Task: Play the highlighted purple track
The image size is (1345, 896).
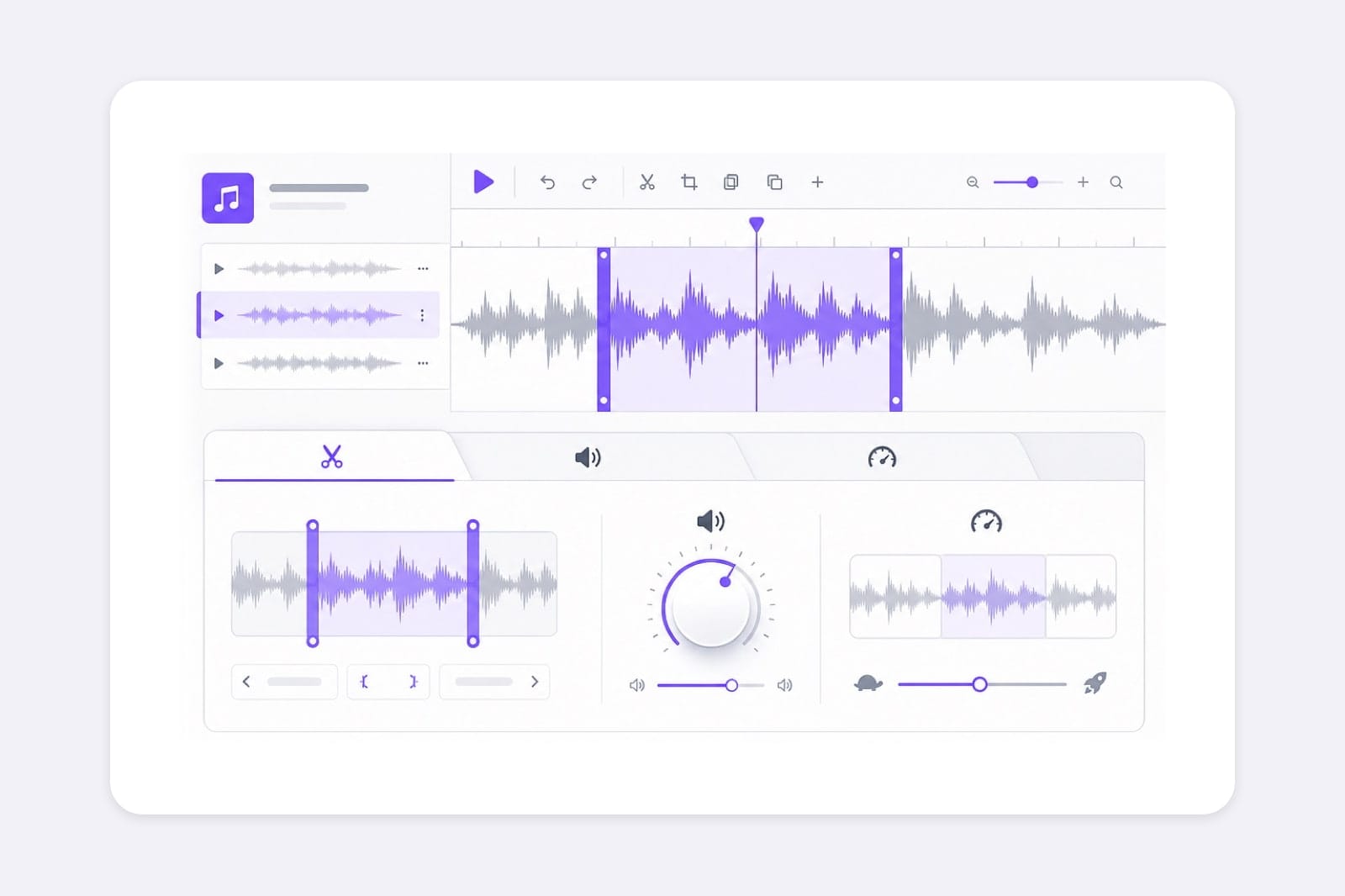Action: (x=219, y=315)
